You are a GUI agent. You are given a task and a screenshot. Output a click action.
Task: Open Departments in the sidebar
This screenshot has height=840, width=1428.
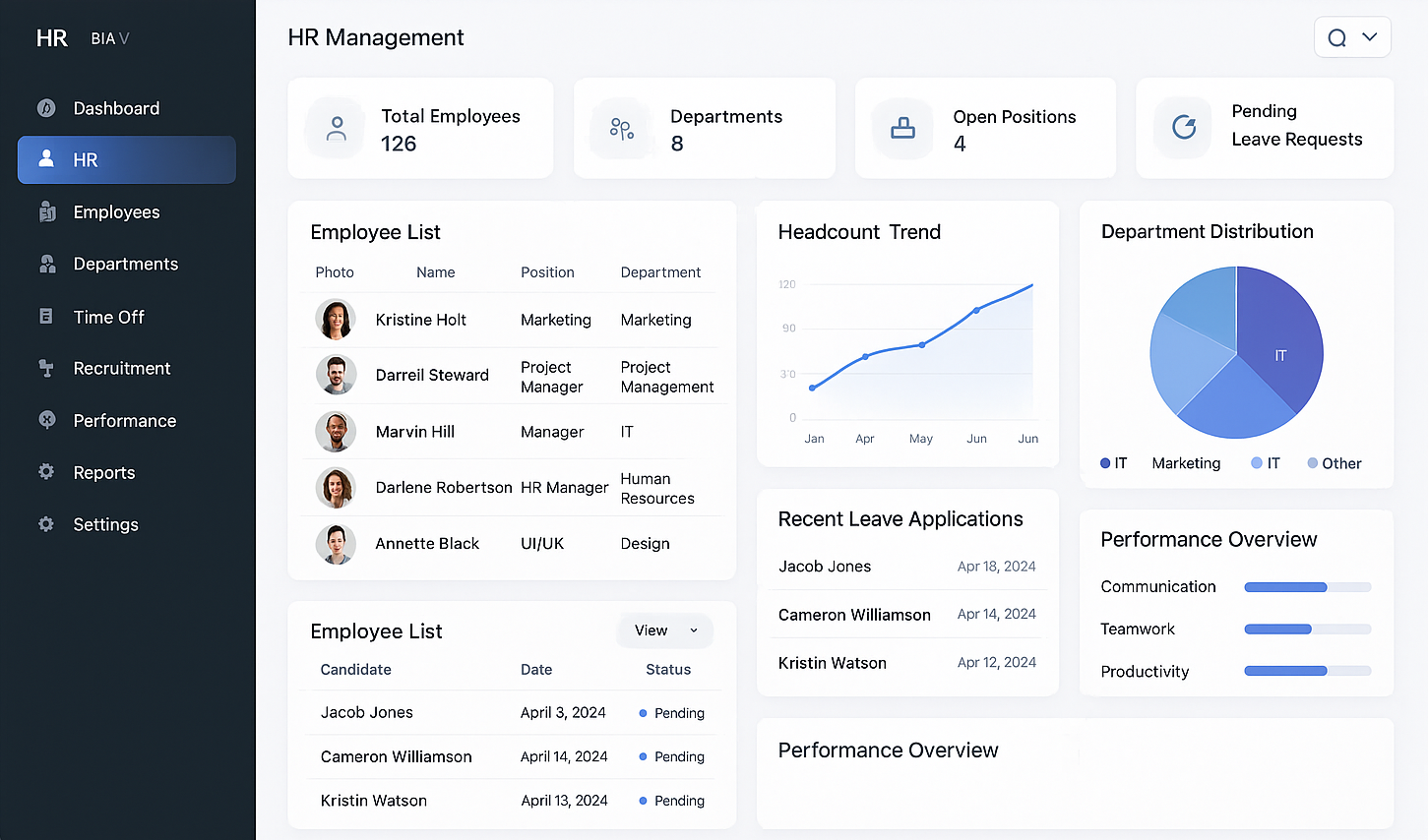[x=127, y=264]
